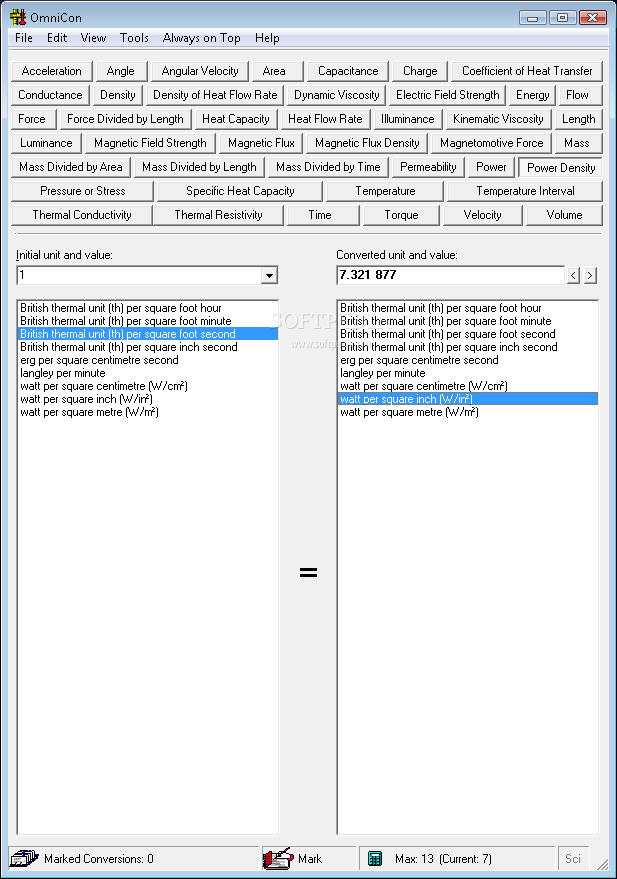This screenshot has height=879, width=617.
Task: Choose the Illuminance category
Action: coord(407,119)
